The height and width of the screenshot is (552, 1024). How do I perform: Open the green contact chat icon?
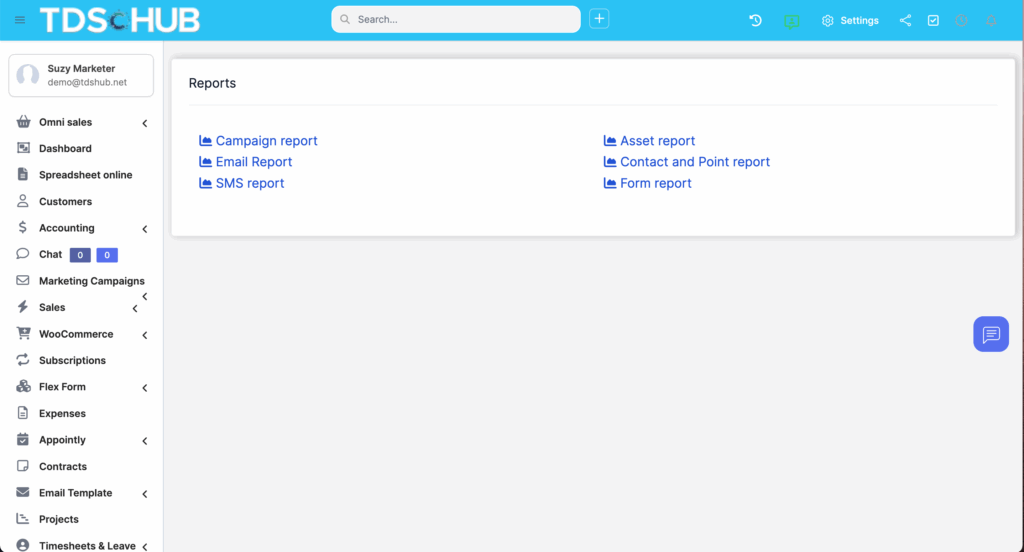click(792, 20)
